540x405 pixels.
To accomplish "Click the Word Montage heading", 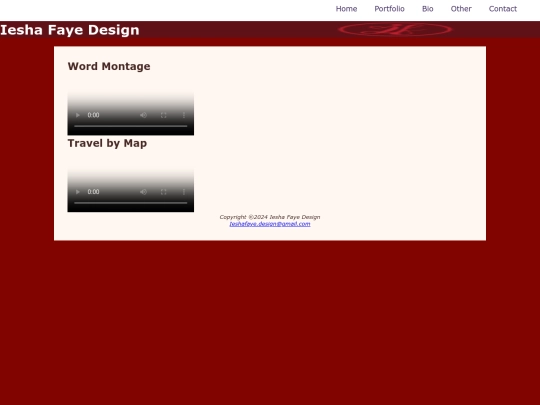I will click(109, 66).
